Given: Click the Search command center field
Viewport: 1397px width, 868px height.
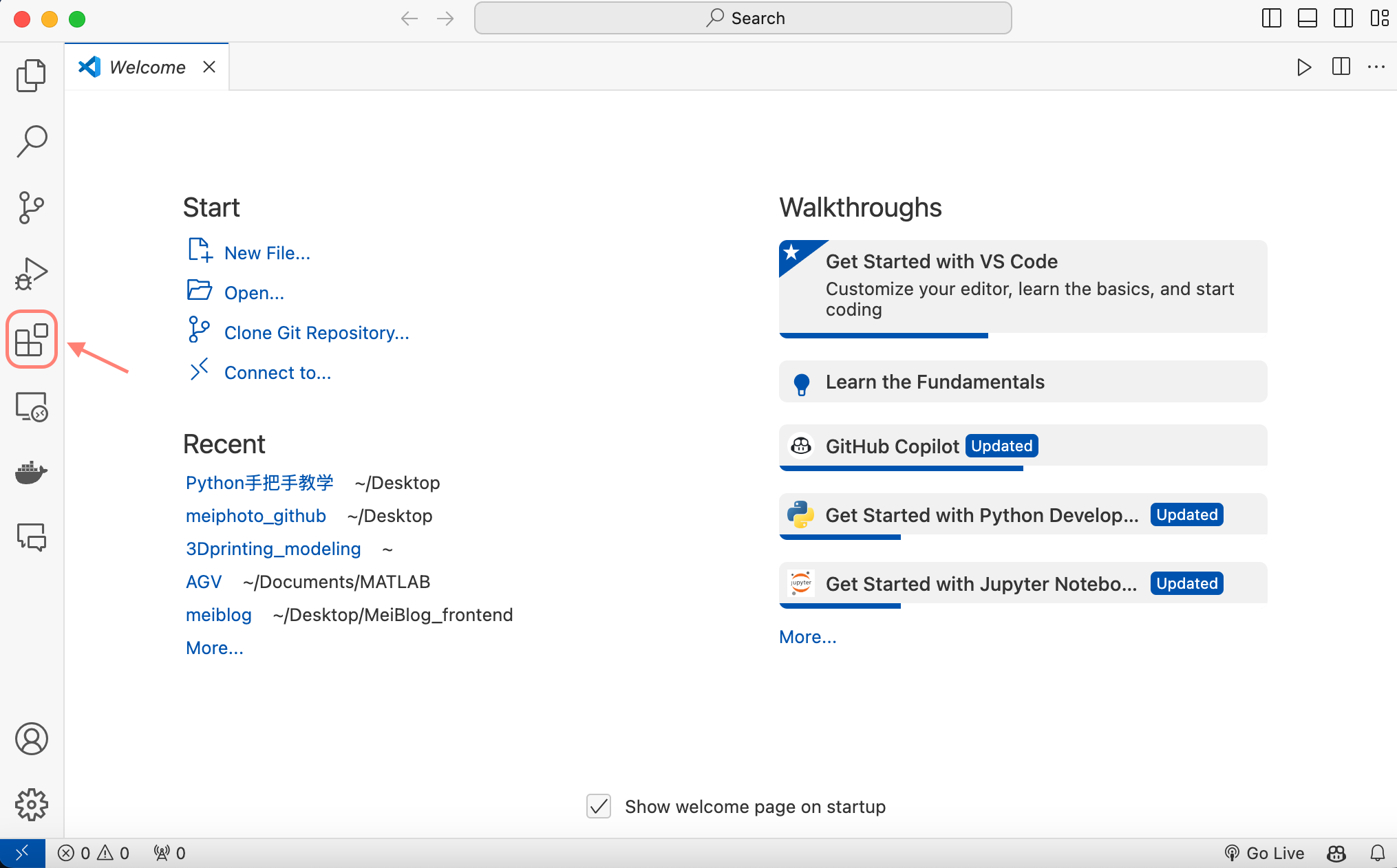Looking at the screenshot, I should click(743, 18).
